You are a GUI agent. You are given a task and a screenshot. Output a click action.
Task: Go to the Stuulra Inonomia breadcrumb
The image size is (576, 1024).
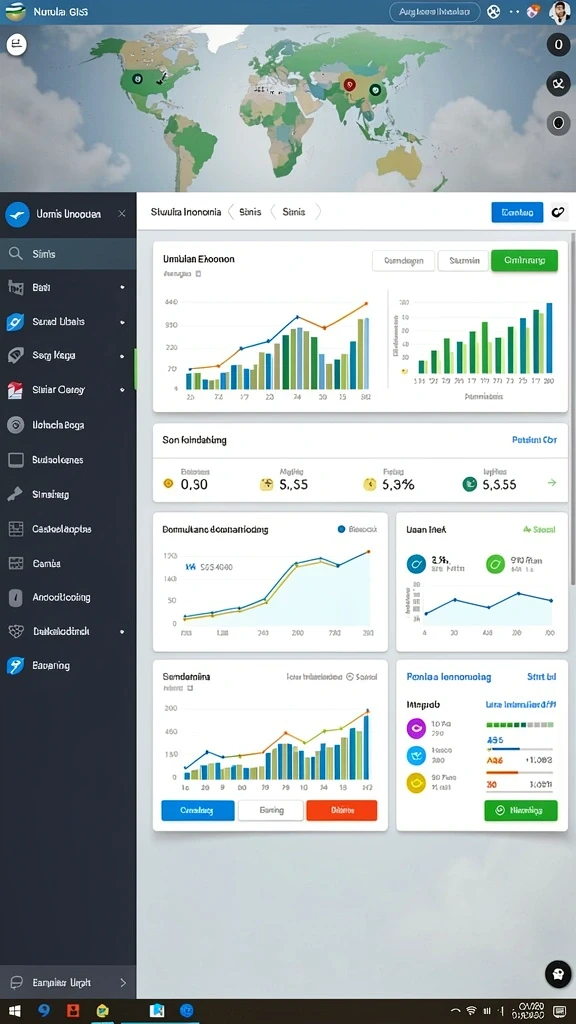pos(185,212)
